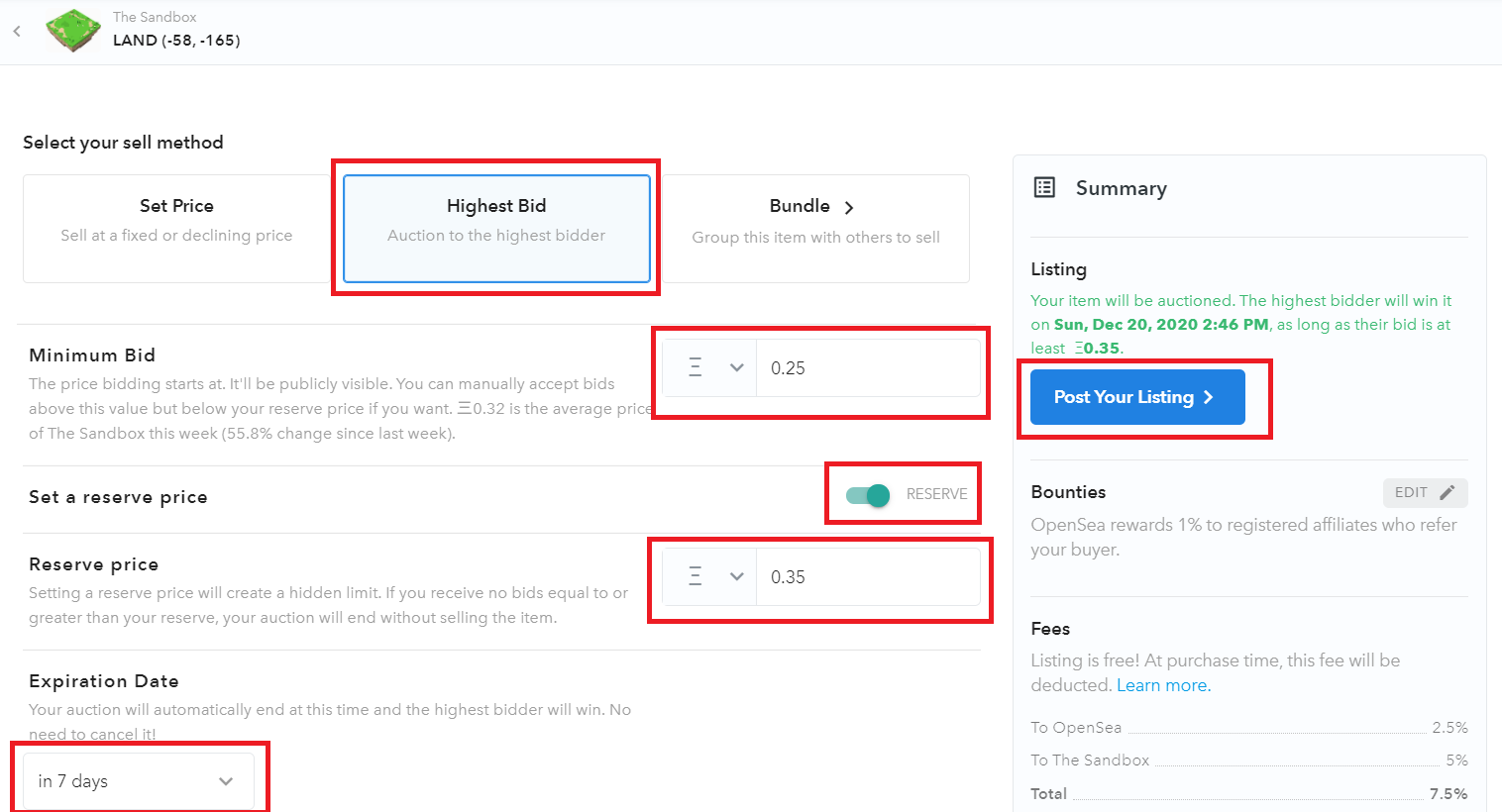This screenshot has height=812, width=1502.
Task: Open The Sandbox collection name
Action: (x=155, y=17)
